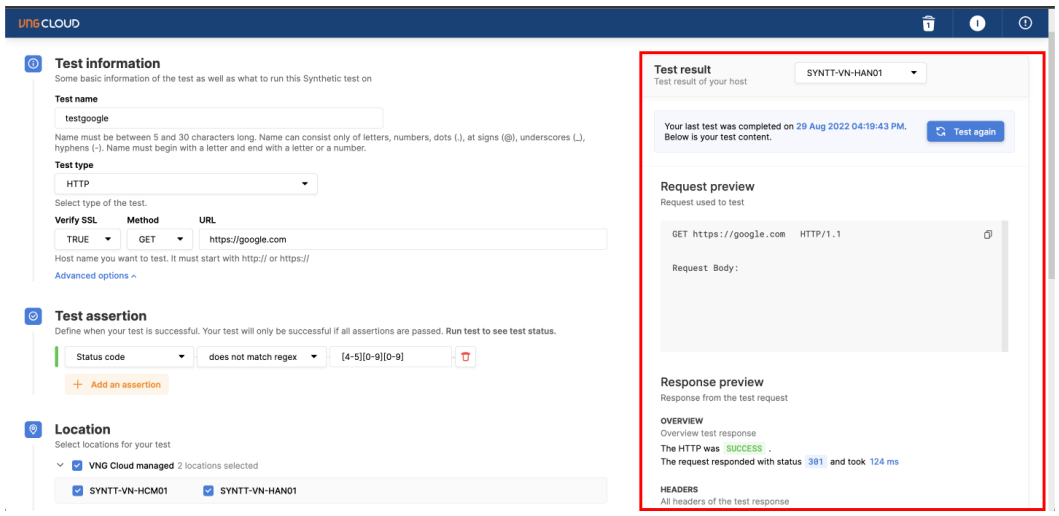Click the outlined alert icon in header

click(1024, 22)
